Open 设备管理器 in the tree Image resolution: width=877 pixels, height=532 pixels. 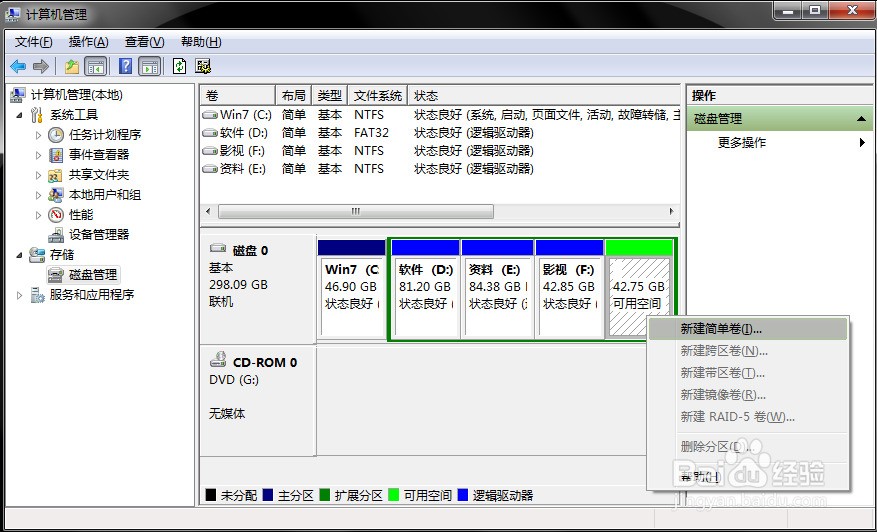point(98,234)
